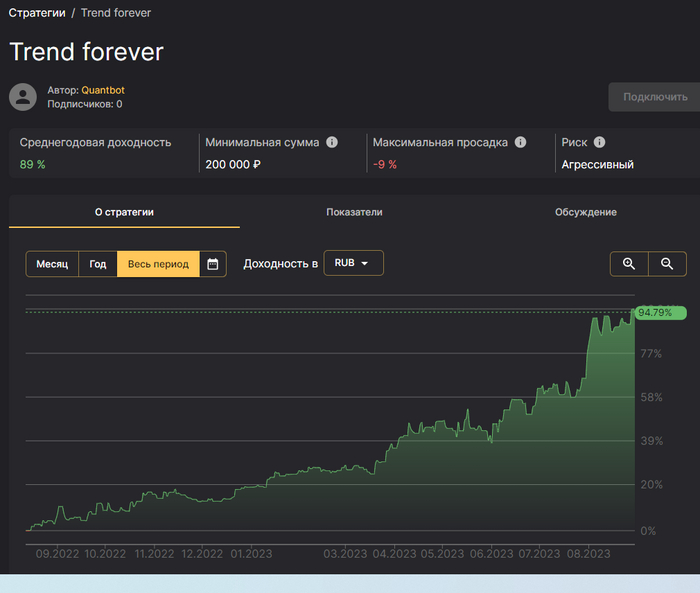Screen dimensions: 700x593
Task: Click the 08.2023 label on time axis
Action: 588,553
